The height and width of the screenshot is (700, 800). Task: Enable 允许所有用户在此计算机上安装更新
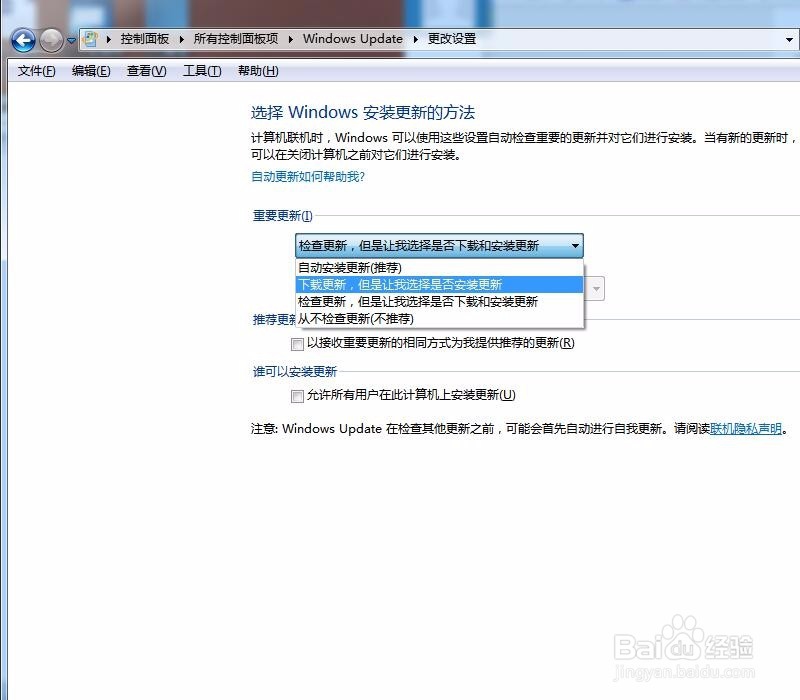[297, 396]
